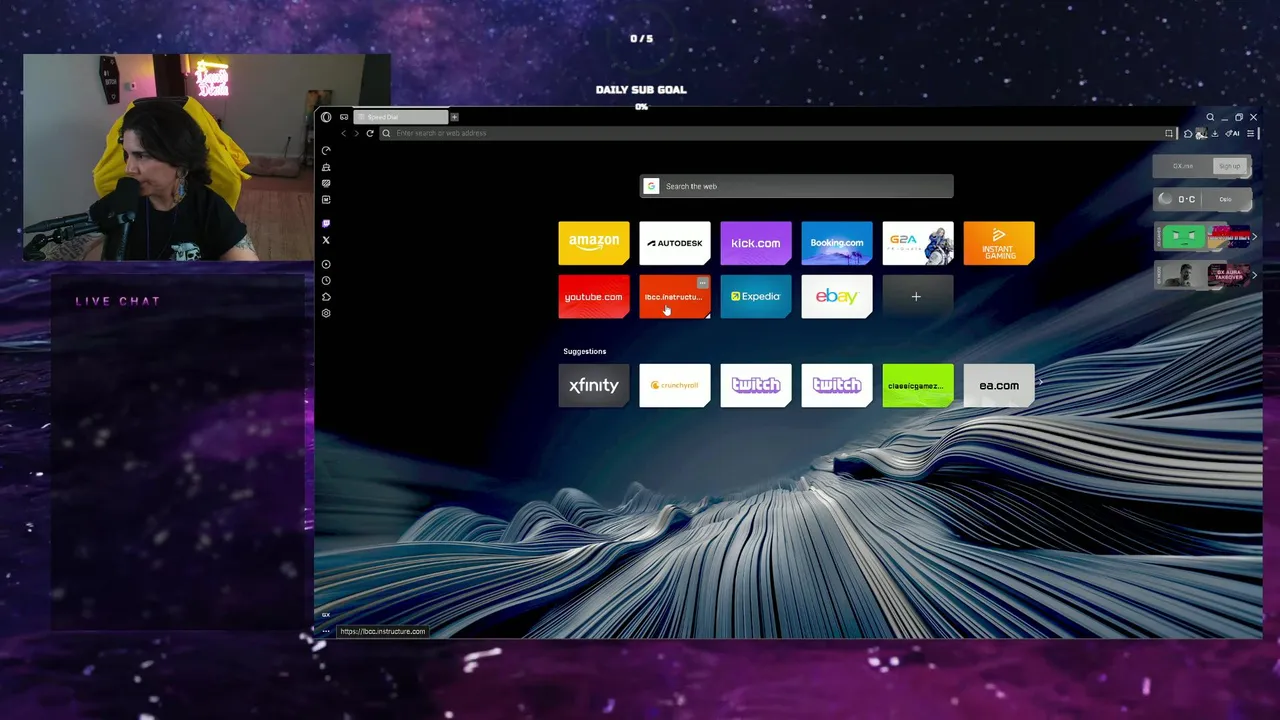Open GX Control speedometer icon in sidebar
Screen dimensions: 1280x720
coord(326,151)
